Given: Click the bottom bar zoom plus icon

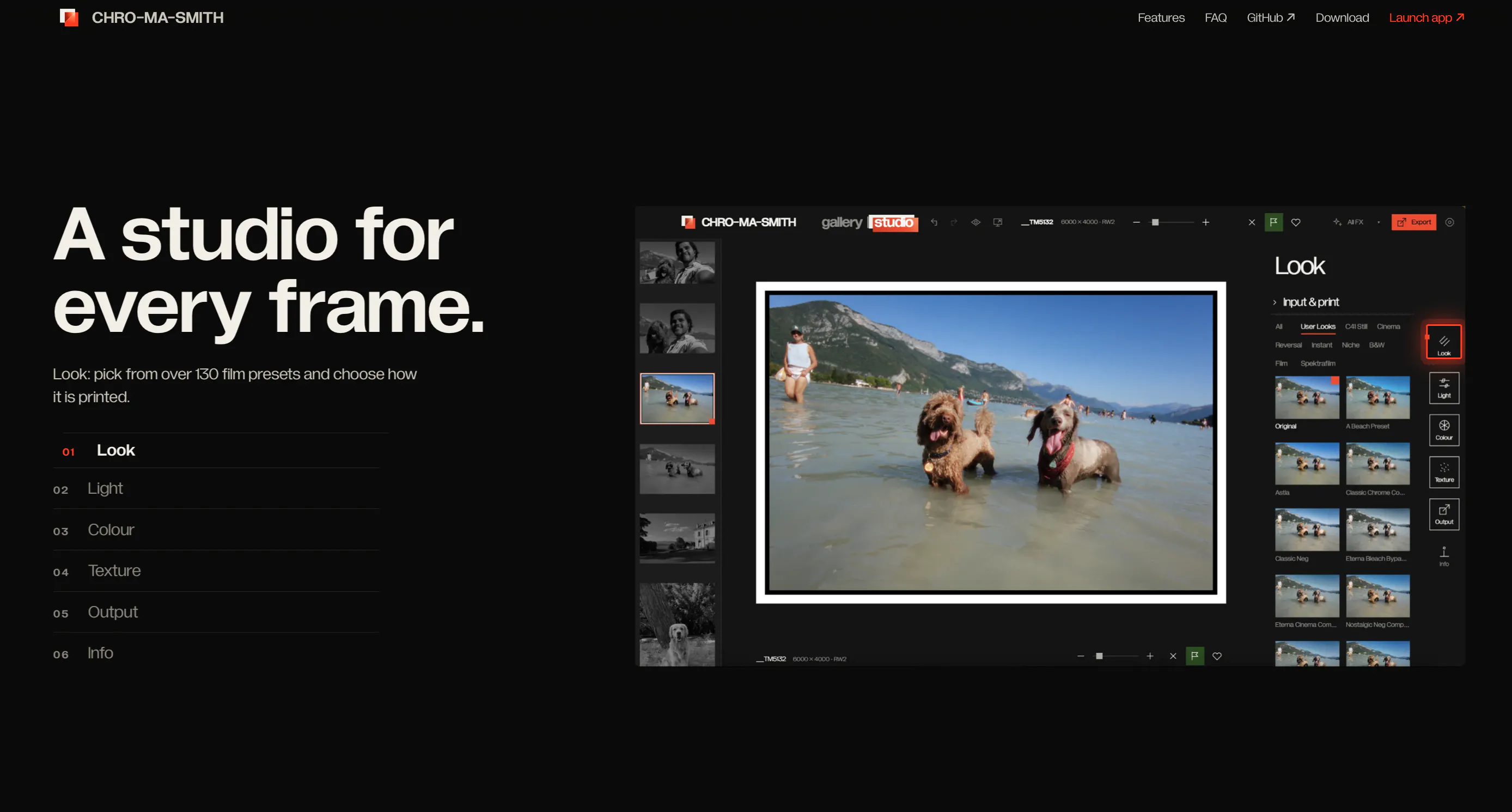Looking at the screenshot, I should (x=1150, y=656).
